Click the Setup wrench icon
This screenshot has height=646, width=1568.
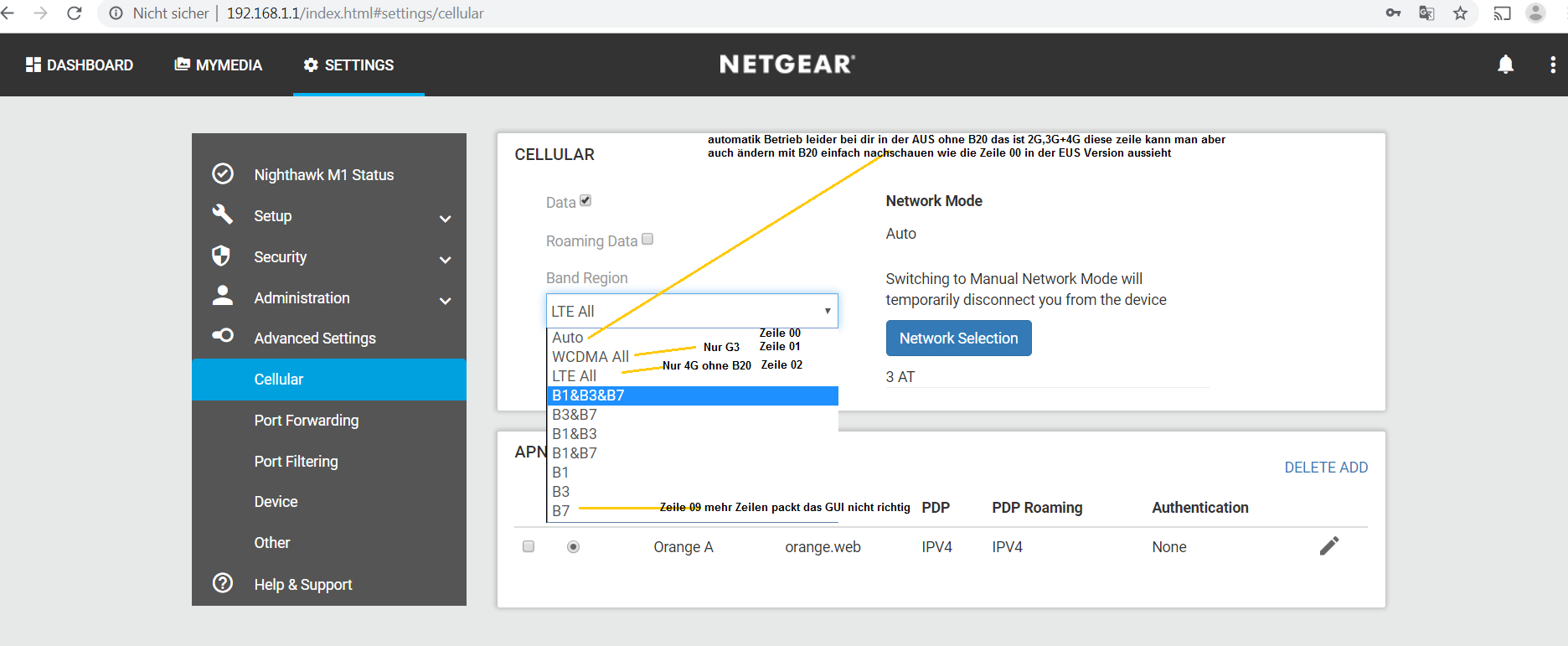coord(223,214)
